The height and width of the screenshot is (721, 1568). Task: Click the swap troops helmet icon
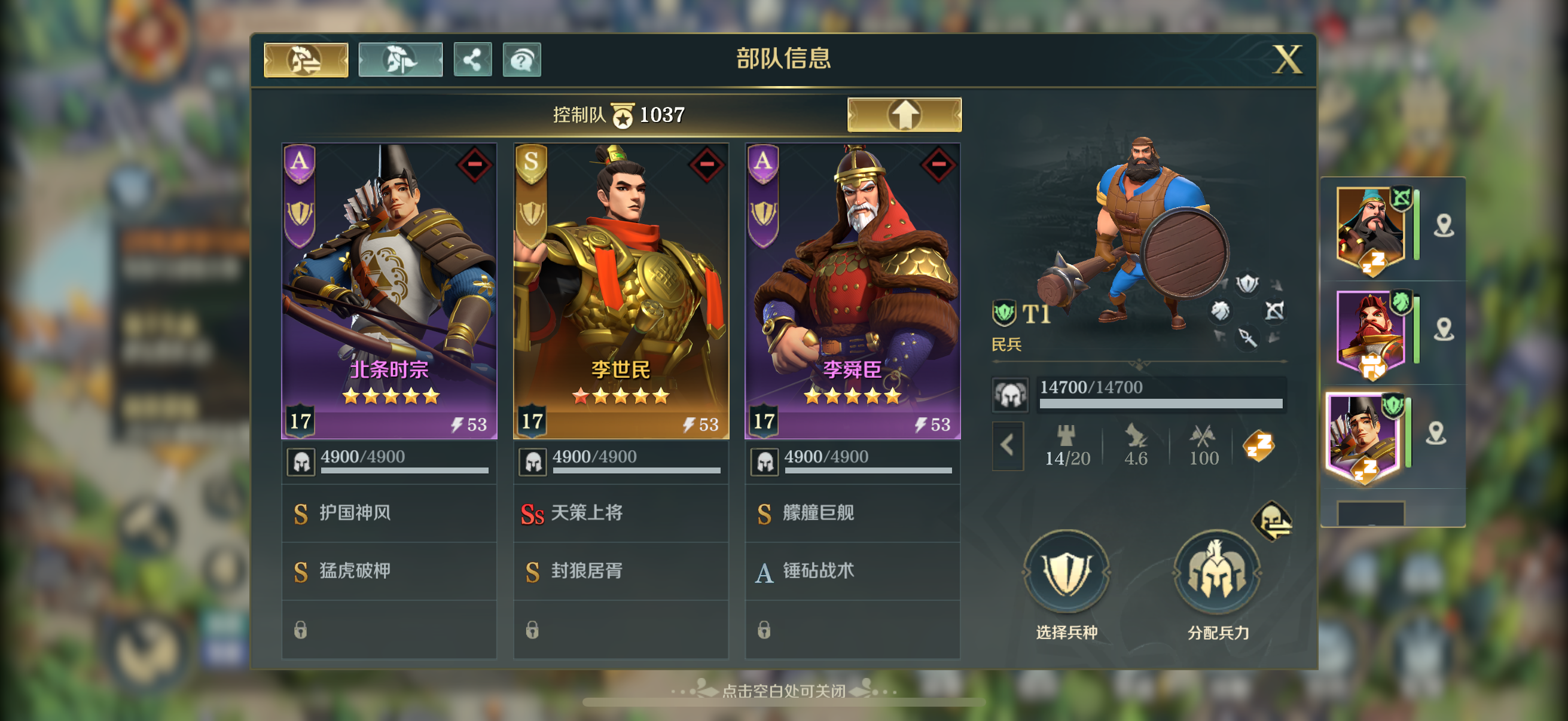1272,520
